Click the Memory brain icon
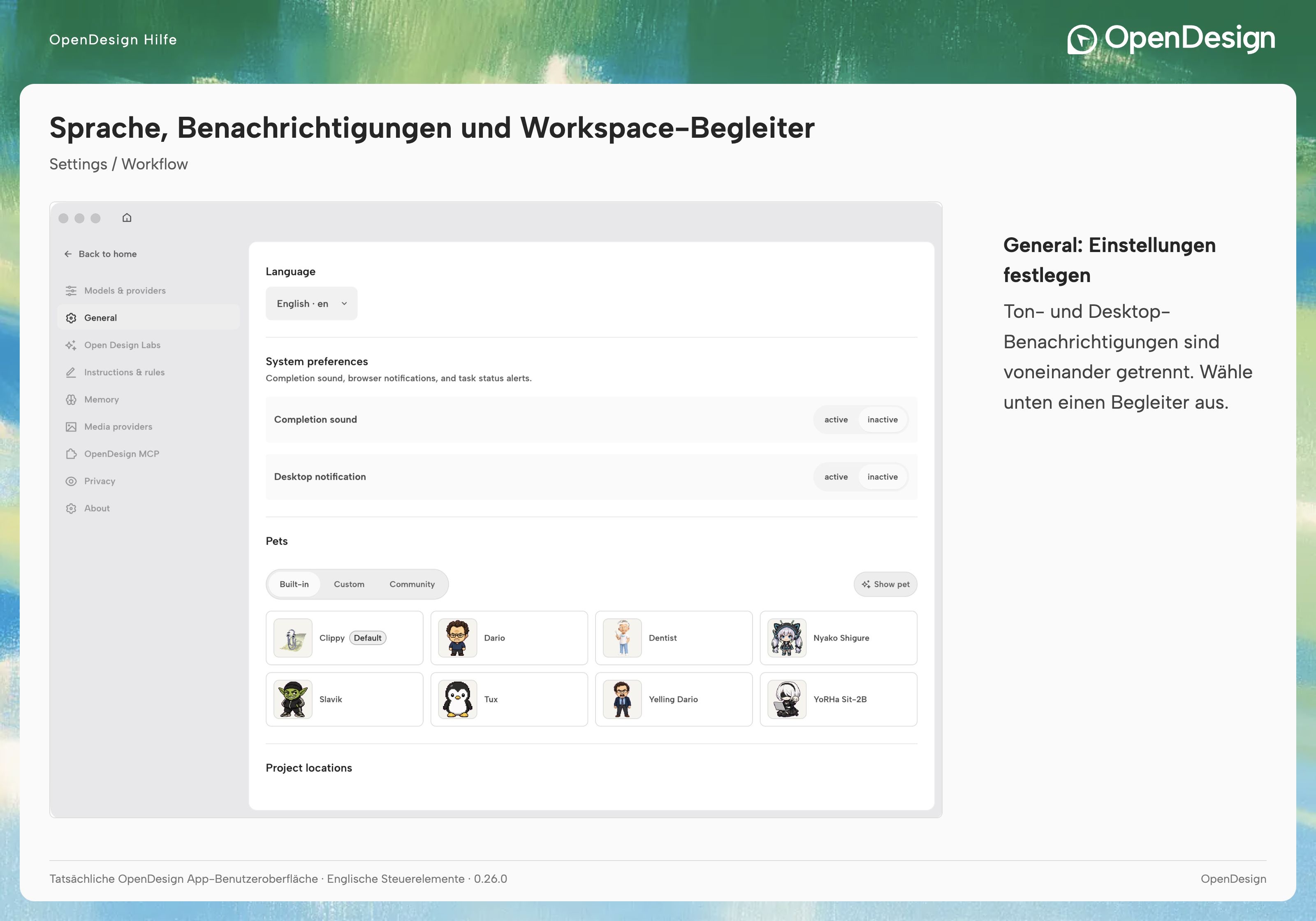 coord(71,400)
